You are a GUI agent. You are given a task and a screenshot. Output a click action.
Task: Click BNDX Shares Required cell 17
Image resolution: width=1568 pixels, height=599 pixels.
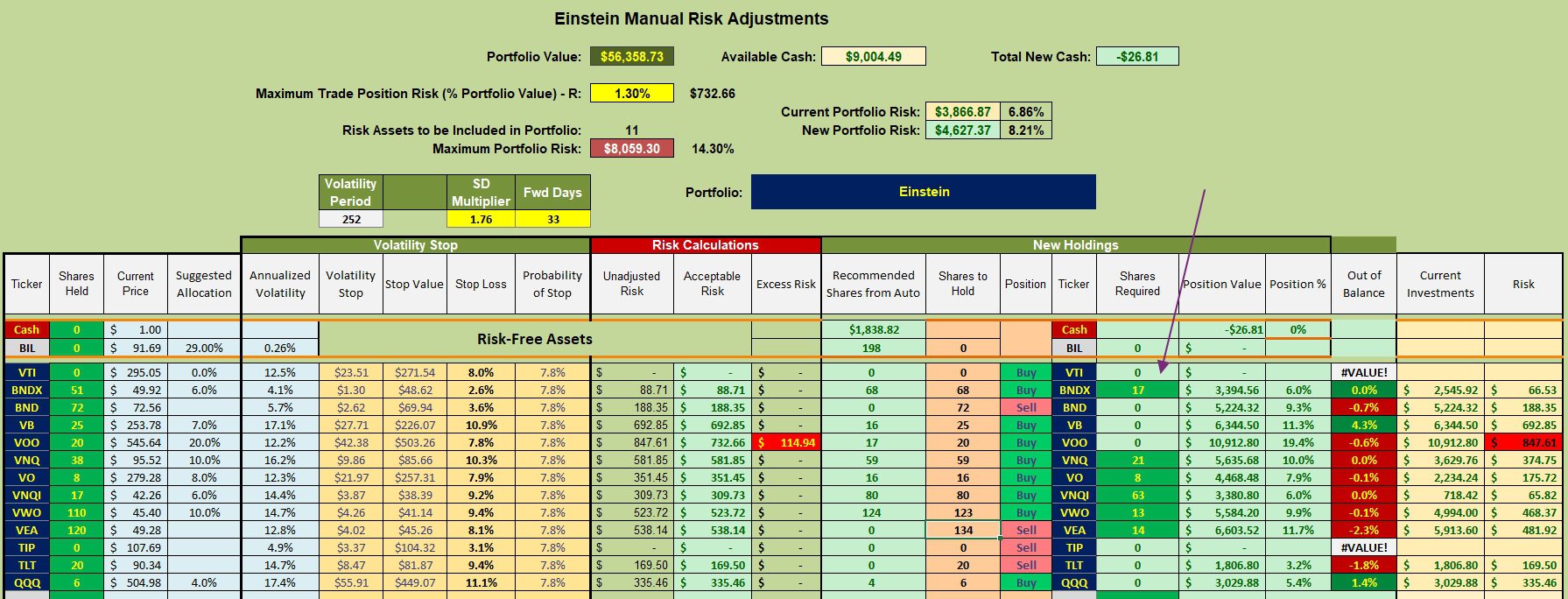point(1137,390)
